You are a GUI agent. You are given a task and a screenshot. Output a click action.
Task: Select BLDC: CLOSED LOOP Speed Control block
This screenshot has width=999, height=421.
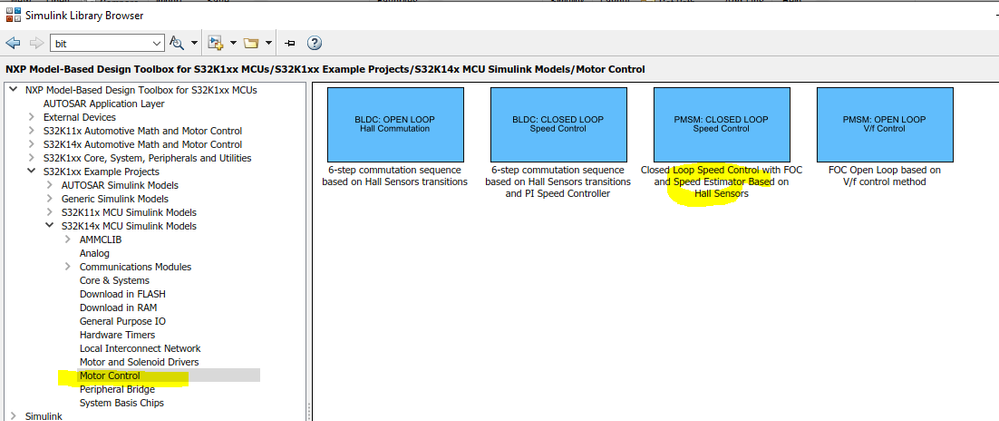[x=558, y=124]
